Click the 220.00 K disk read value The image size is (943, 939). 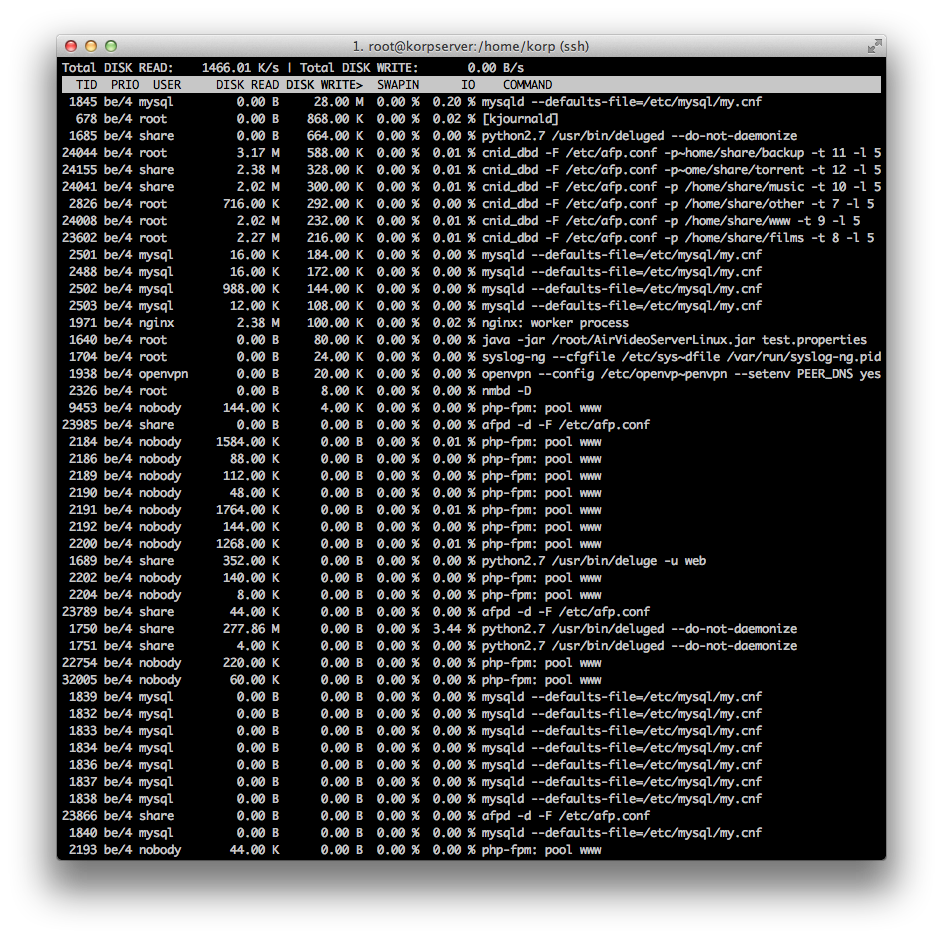click(251, 663)
